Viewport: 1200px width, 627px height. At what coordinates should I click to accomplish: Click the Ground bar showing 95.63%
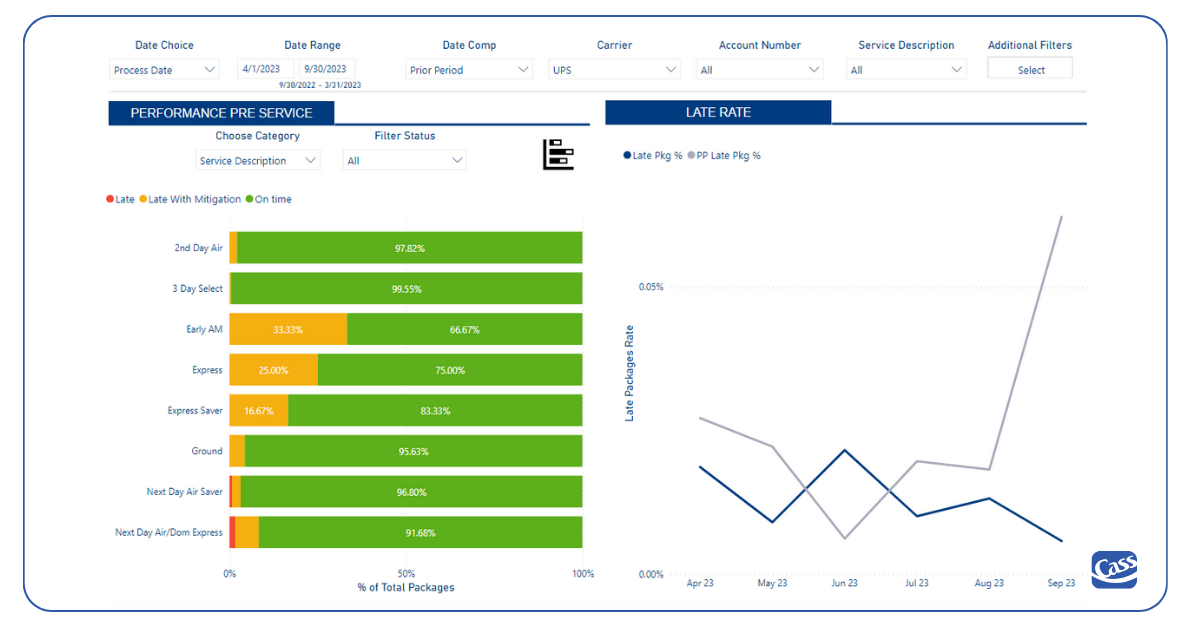413,451
